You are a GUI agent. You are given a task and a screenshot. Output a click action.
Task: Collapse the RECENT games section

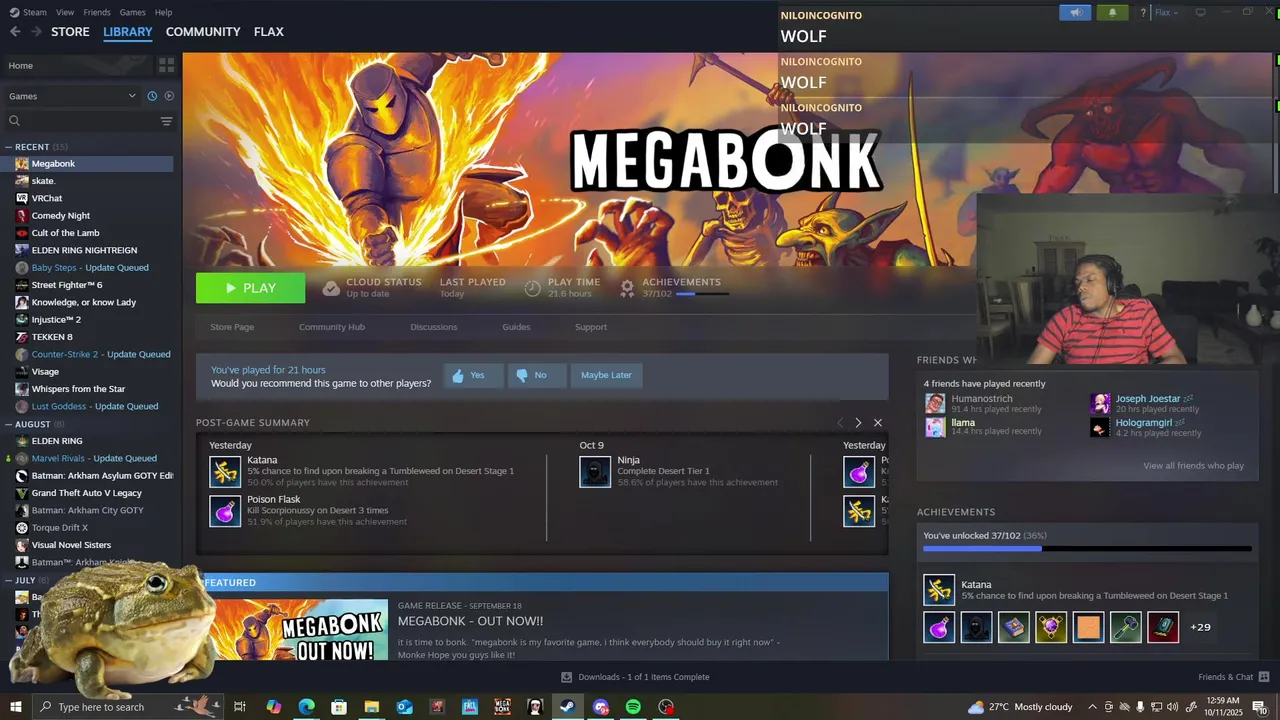point(9,147)
